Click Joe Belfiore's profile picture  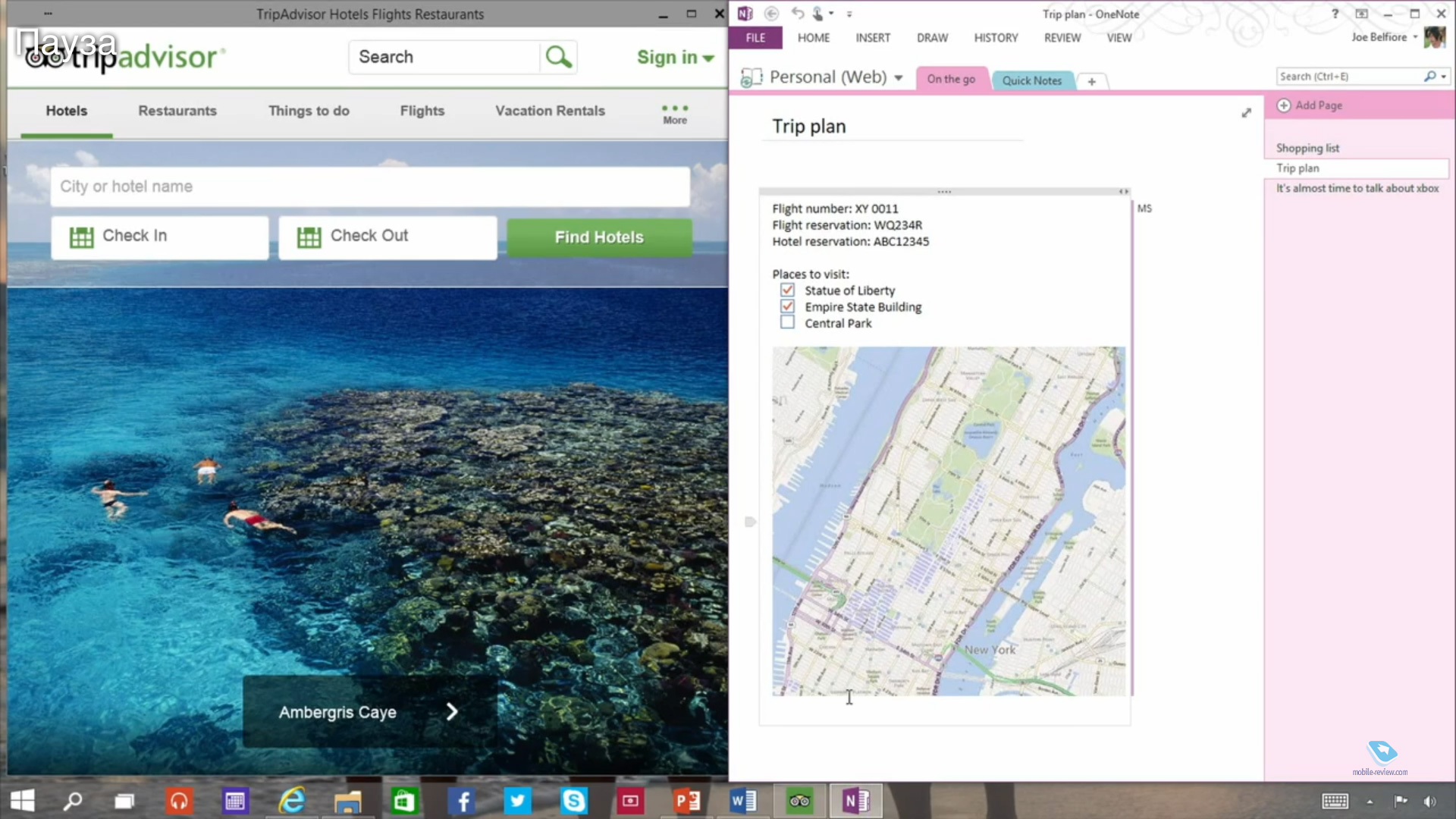[x=1435, y=37]
